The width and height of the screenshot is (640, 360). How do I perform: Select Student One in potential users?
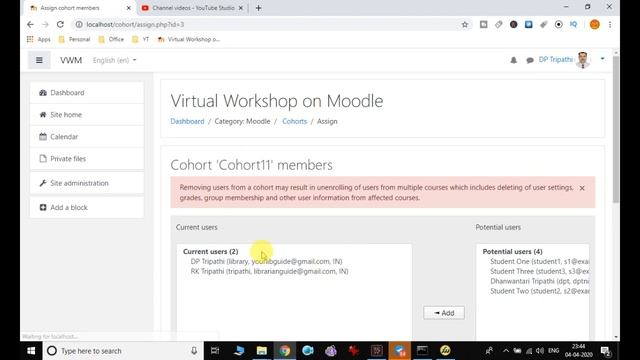539,261
